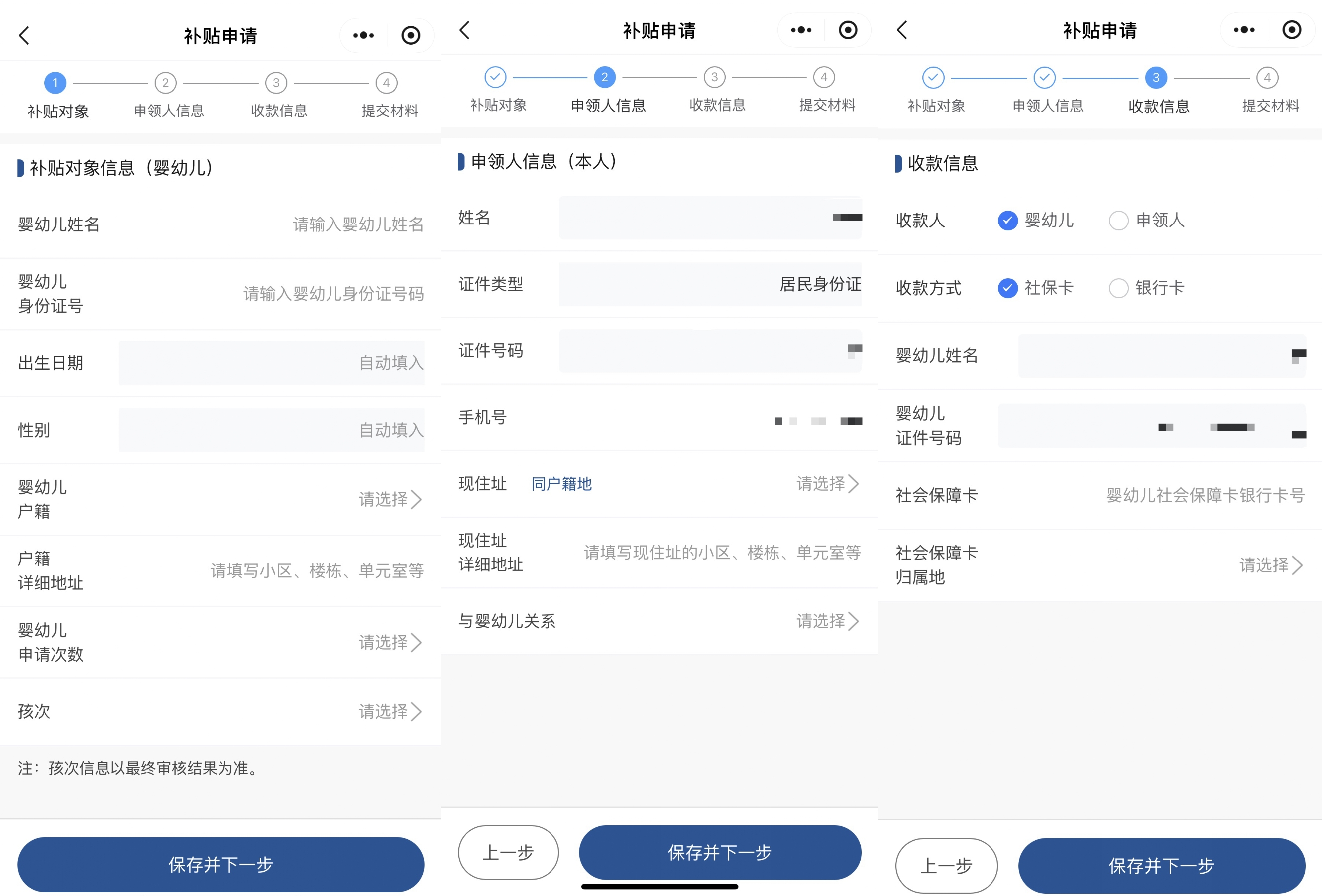This screenshot has height=896, width=1322.
Task: Go back from first panel's 补贴申请 screen
Action: [x=24, y=35]
